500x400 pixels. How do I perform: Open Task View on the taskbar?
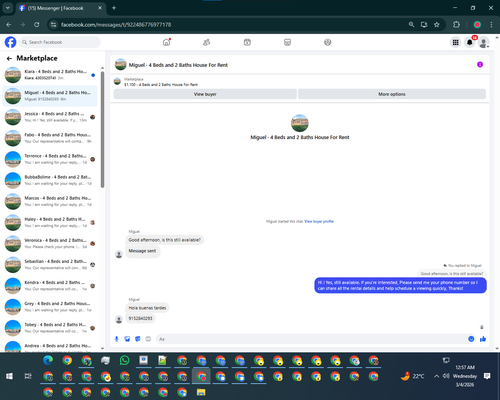[x=28, y=376]
